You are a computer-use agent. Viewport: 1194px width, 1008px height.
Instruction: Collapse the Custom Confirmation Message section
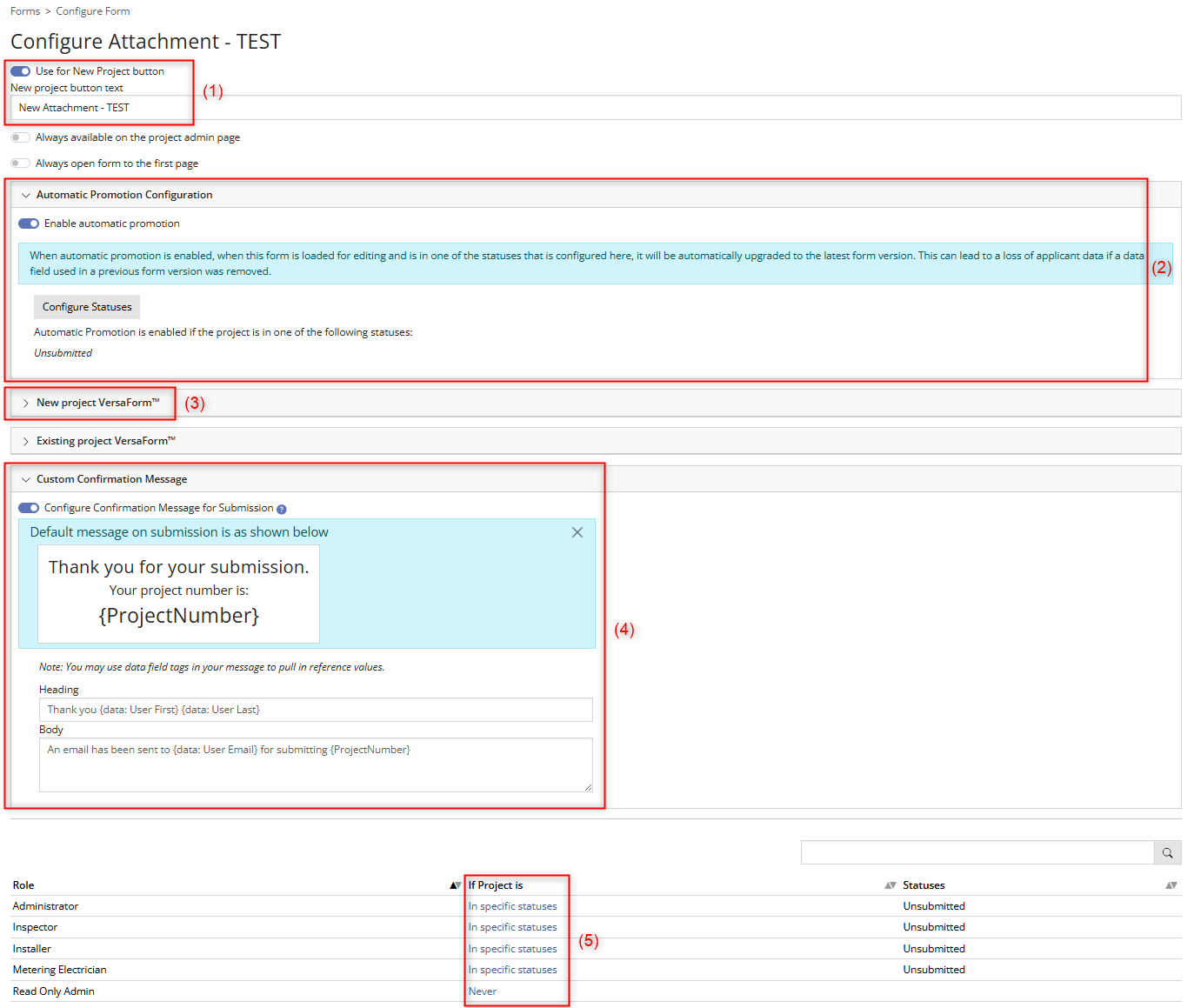[26, 478]
